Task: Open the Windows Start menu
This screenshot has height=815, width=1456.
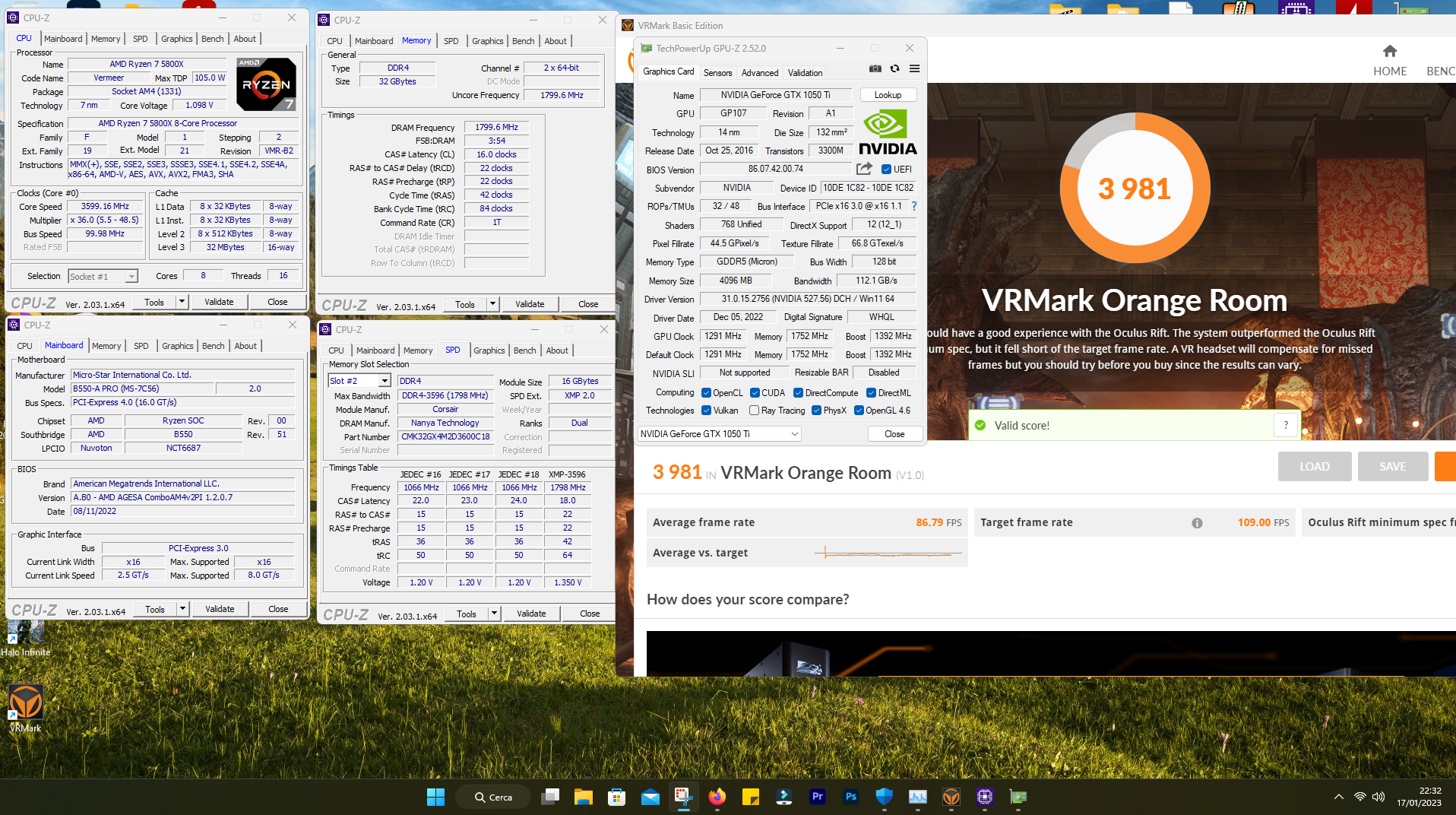Action: (435, 797)
